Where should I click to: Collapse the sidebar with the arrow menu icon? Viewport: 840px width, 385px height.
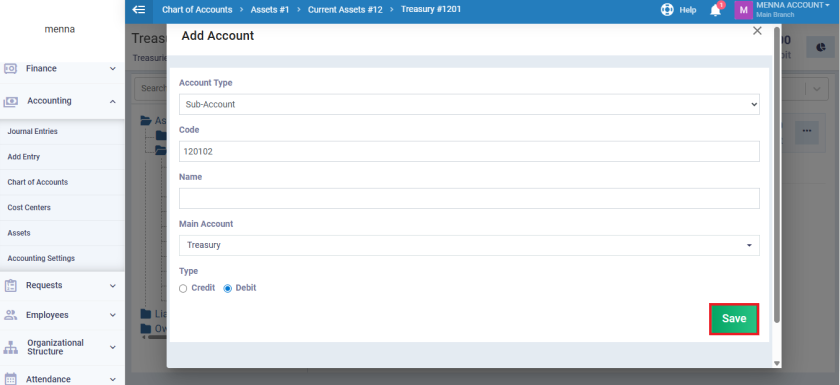click(x=139, y=10)
